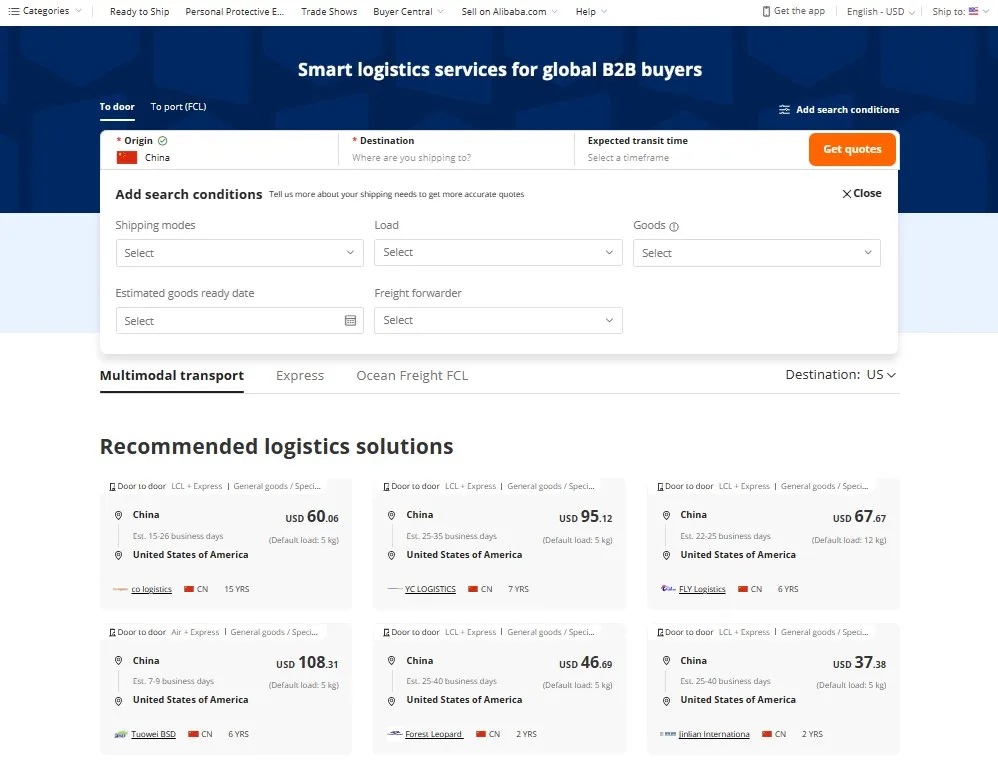Click the Add search conditions filter icon
The width and height of the screenshot is (998, 767).
784,110
